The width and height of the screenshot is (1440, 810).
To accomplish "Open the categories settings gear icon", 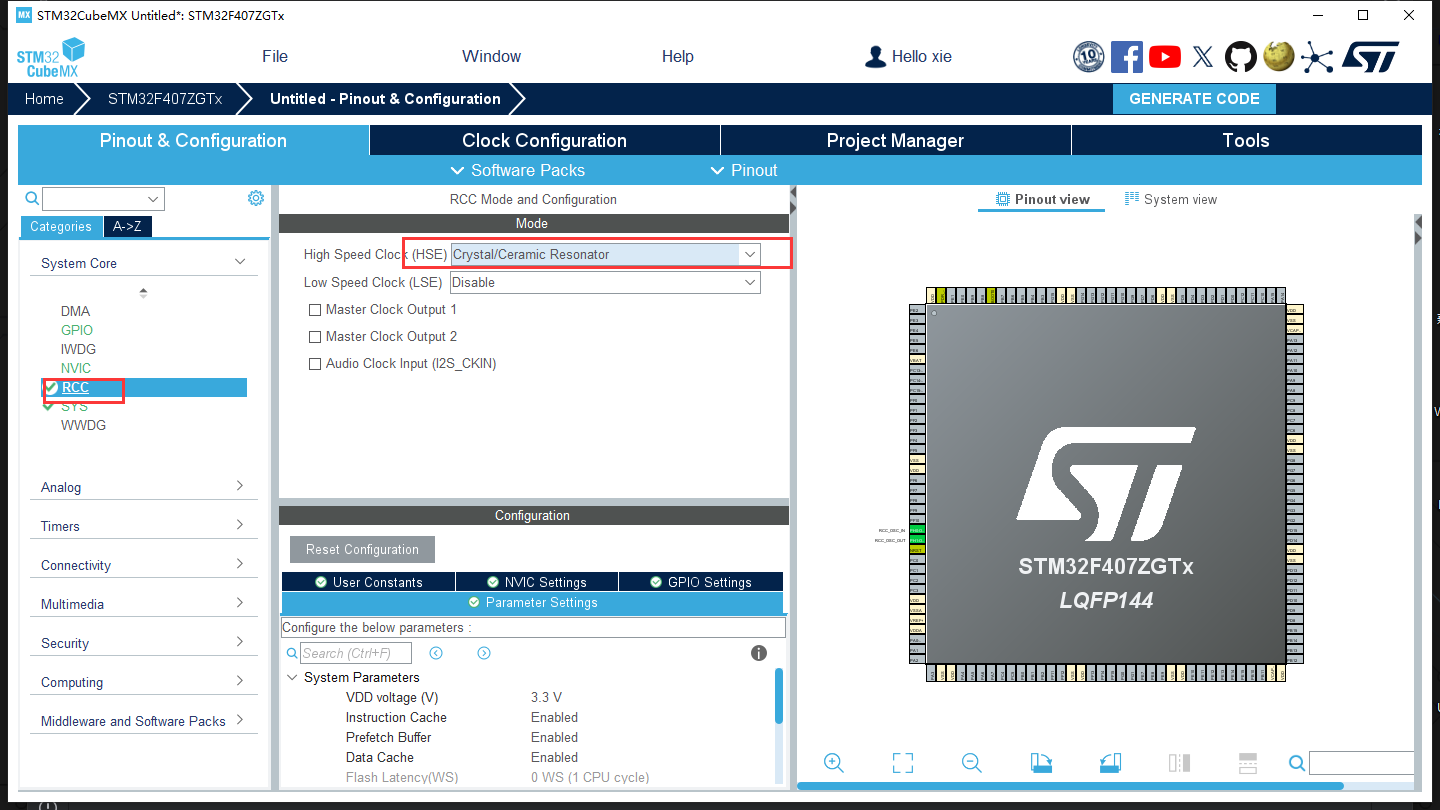I will 256,198.
